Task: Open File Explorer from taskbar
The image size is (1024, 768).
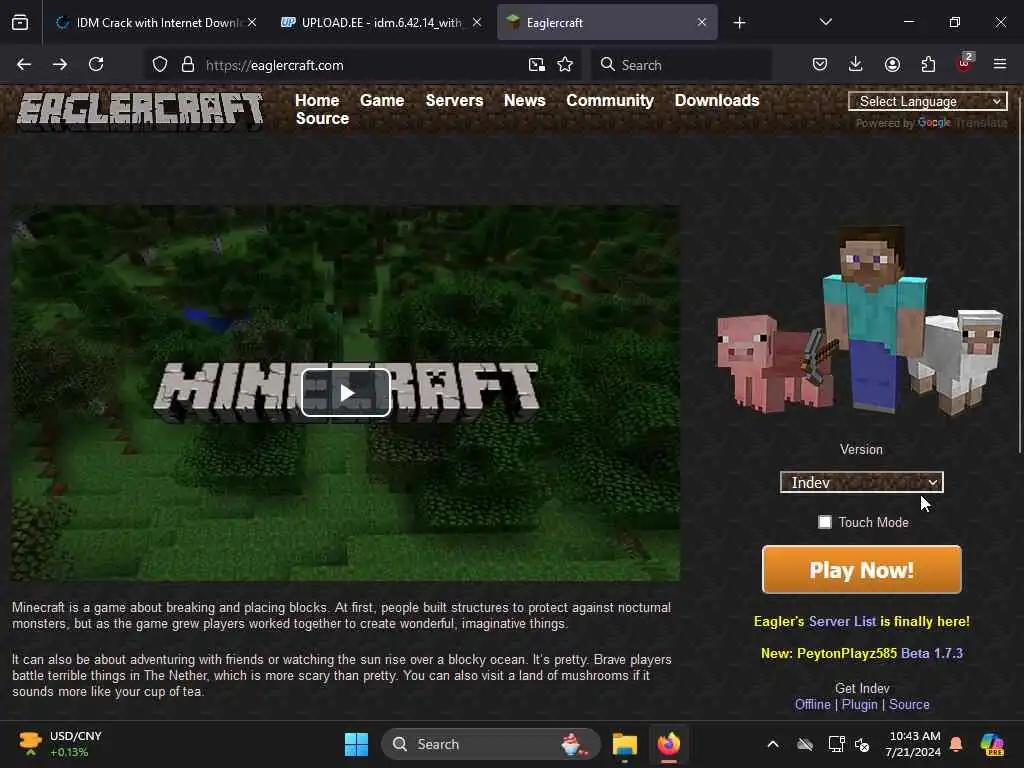Action: click(625, 744)
